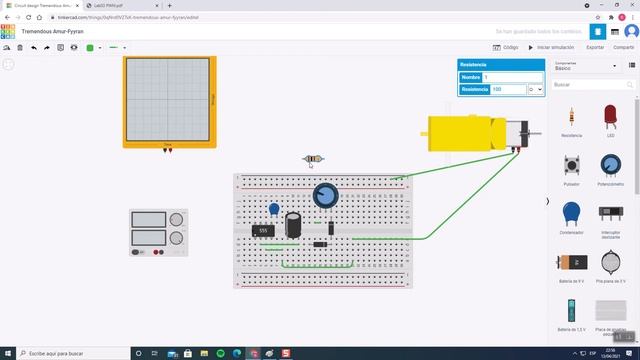
Task: Click the Tinkercad logo
Action: [8, 31]
